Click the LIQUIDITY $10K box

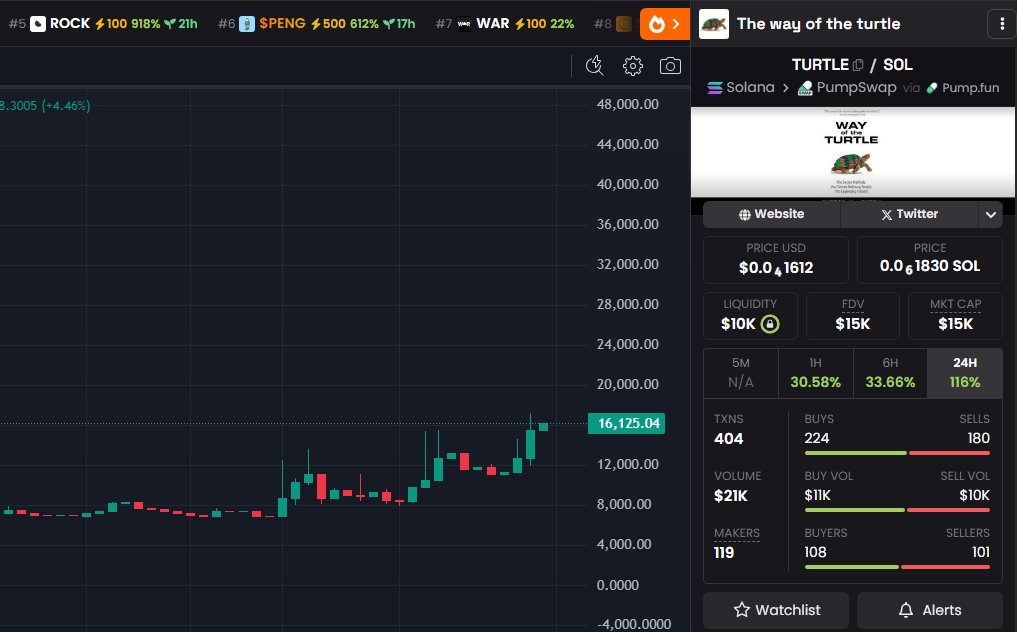[750, 315]
